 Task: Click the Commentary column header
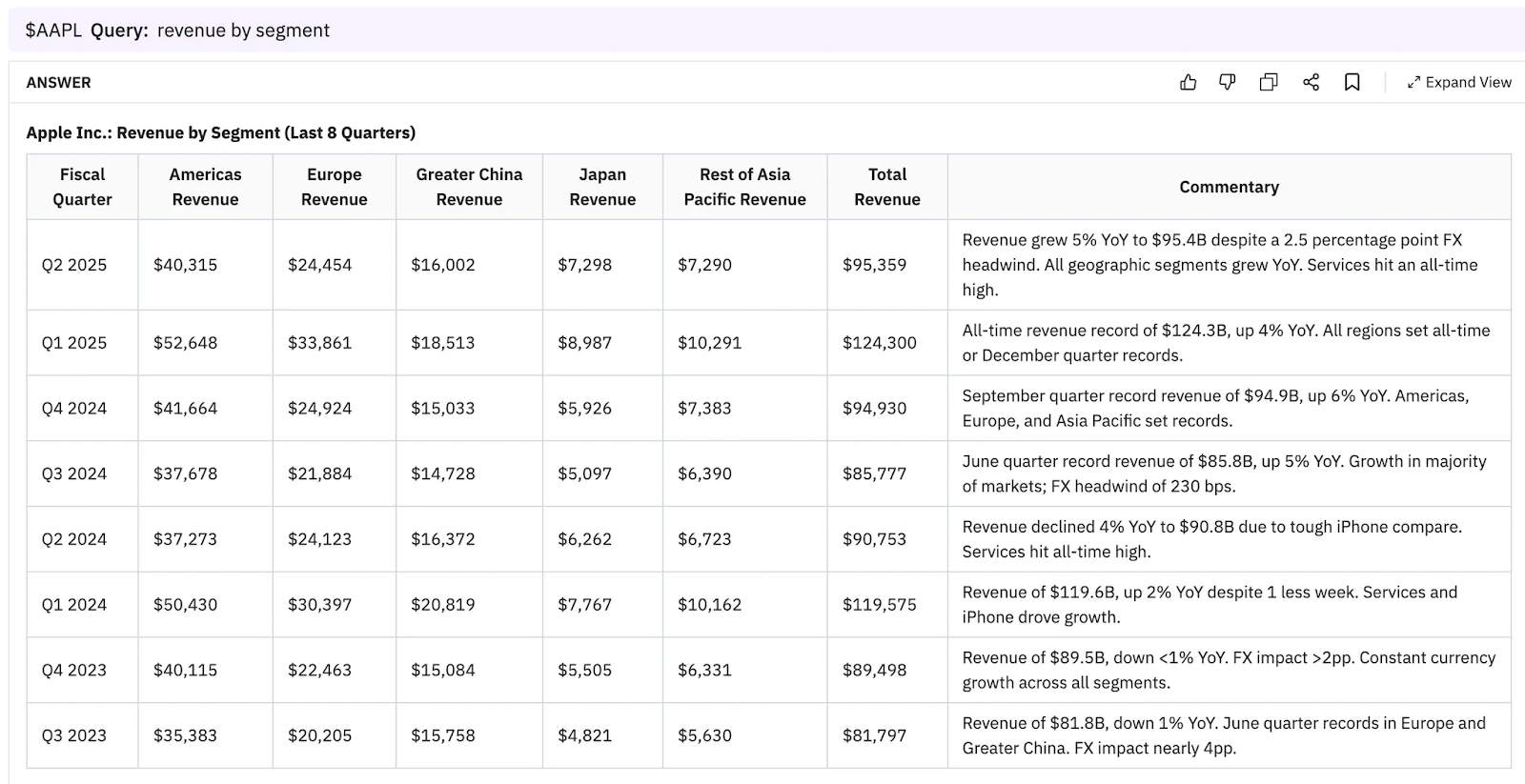pyautogui.click(x=1229, y=187)
